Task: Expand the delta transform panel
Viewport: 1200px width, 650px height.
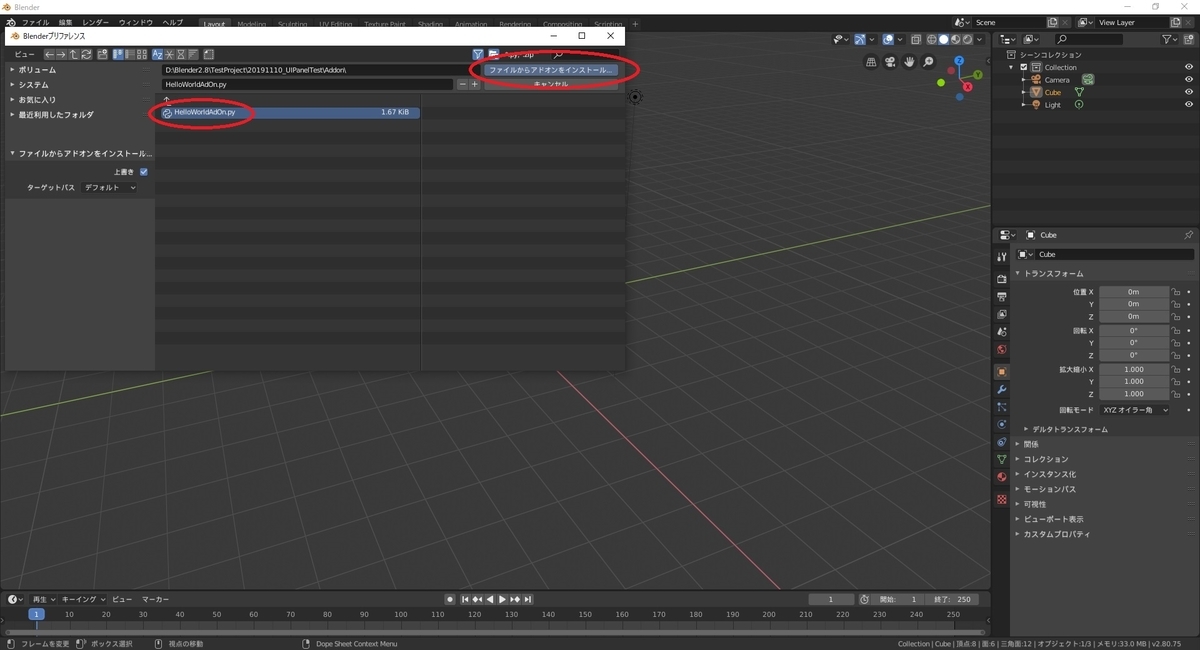Action: point(1067,429)
